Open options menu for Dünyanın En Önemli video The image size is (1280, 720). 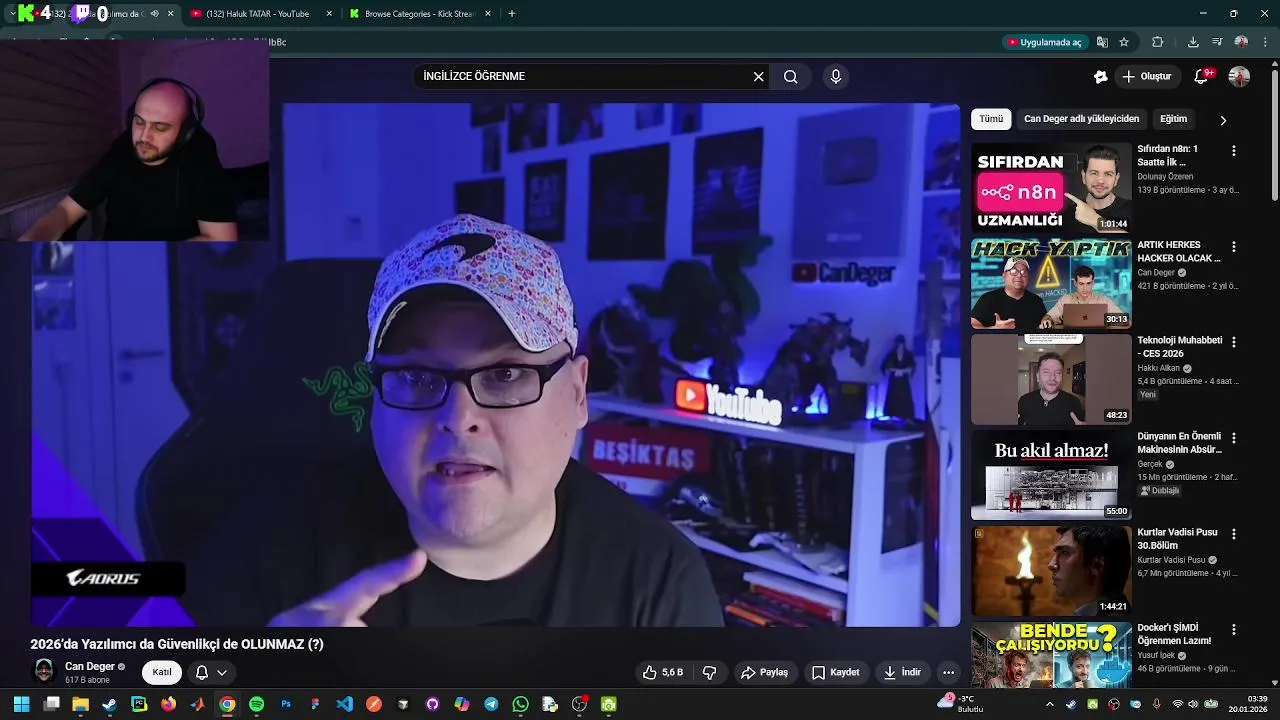1233,438
